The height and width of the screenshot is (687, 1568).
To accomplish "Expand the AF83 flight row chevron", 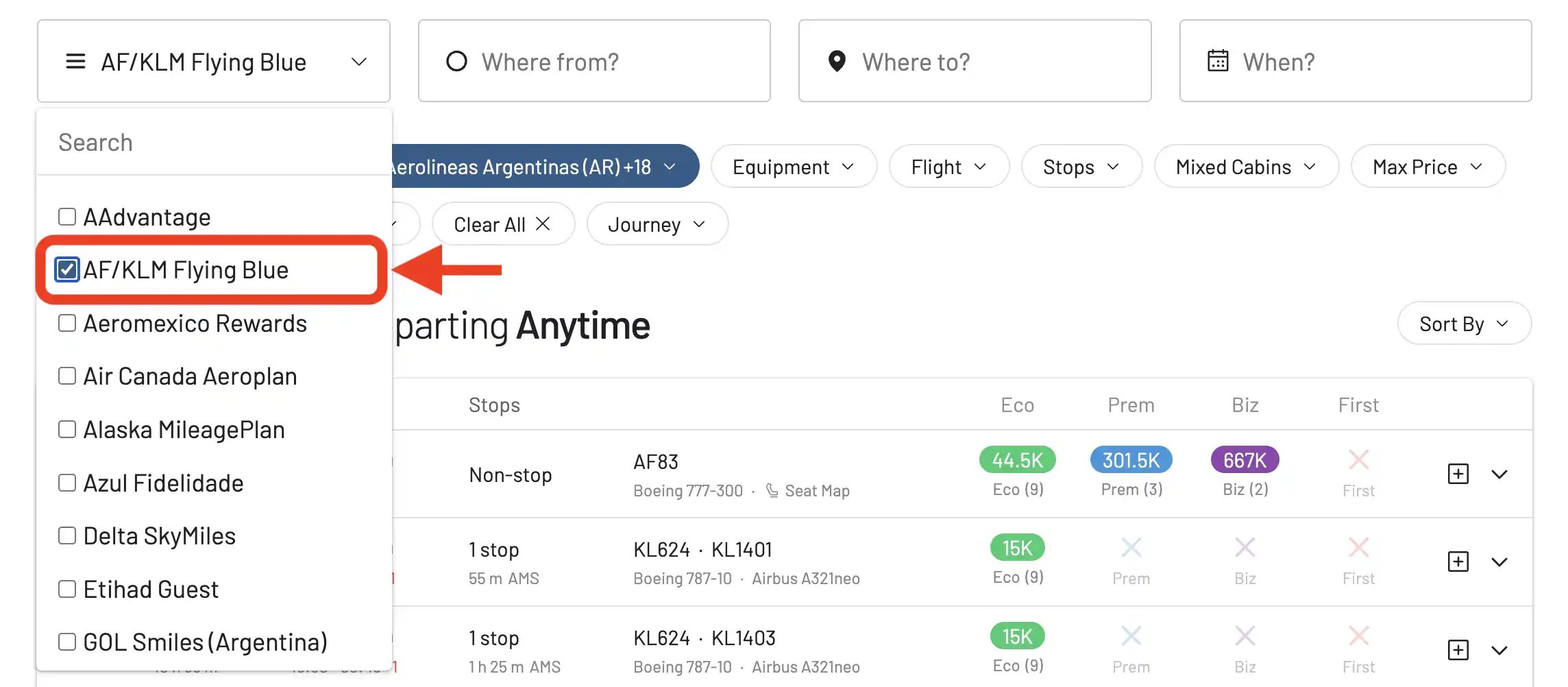I will click(x=1499, y=474).
